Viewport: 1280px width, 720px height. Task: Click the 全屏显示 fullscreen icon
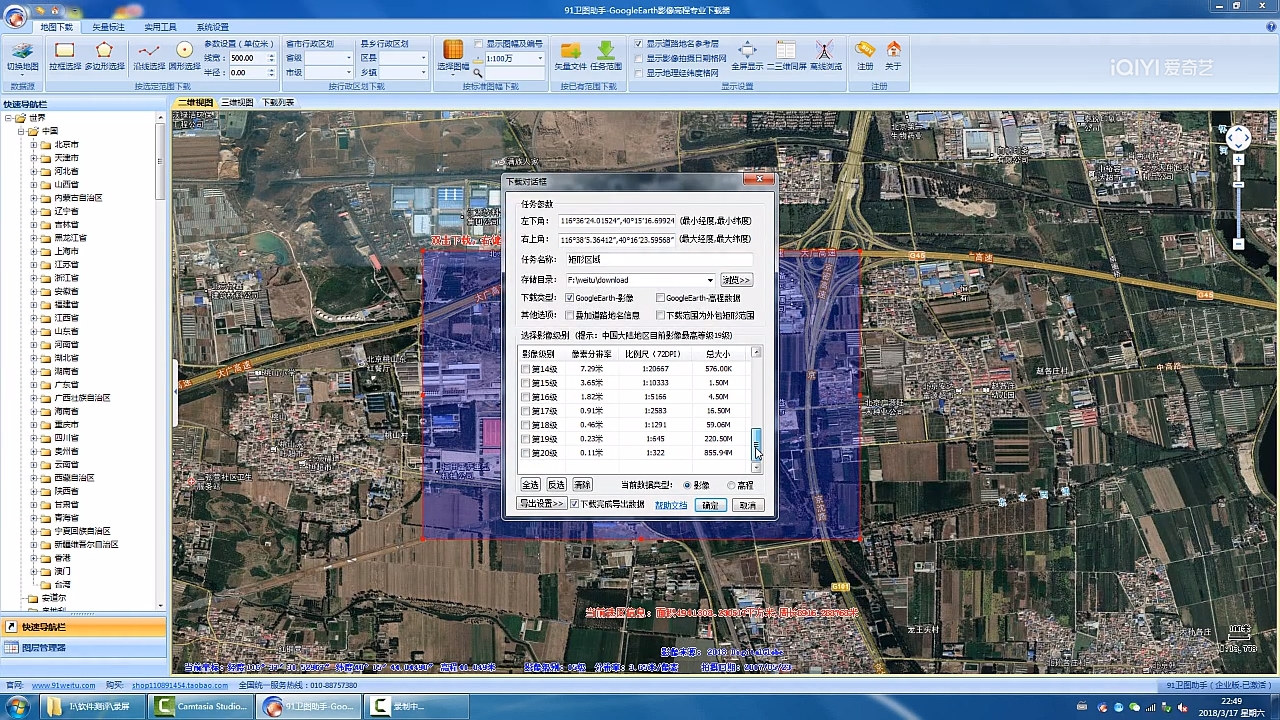coord(747,50)
